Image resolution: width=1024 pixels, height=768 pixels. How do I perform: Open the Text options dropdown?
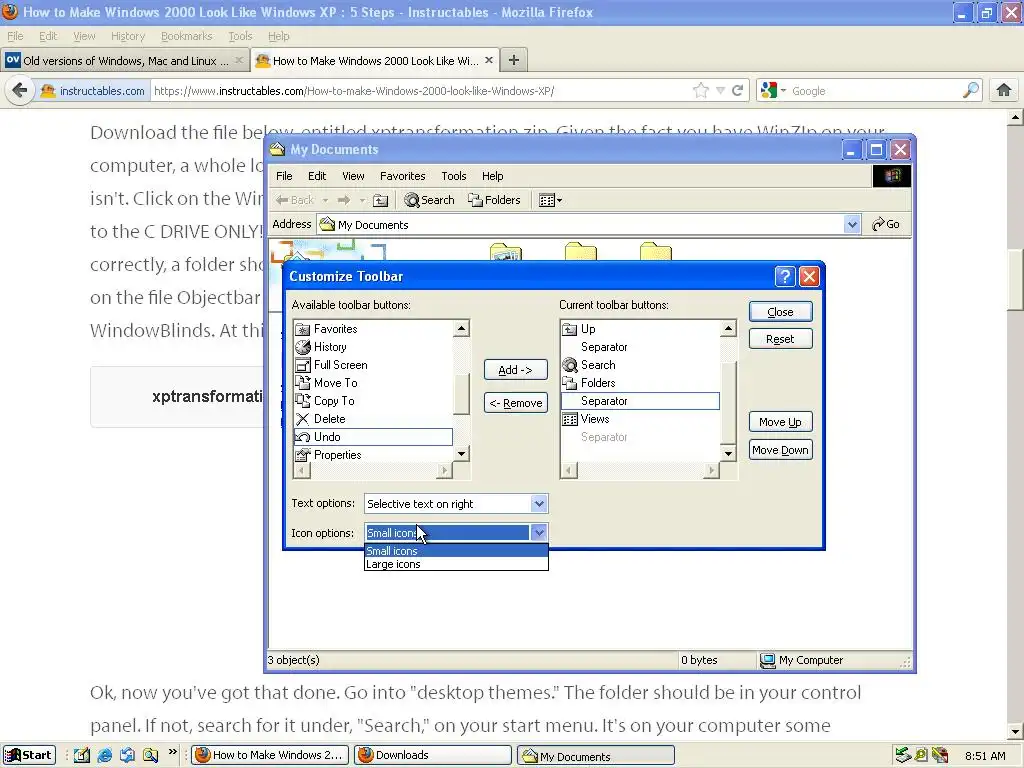tap(539, 504)
